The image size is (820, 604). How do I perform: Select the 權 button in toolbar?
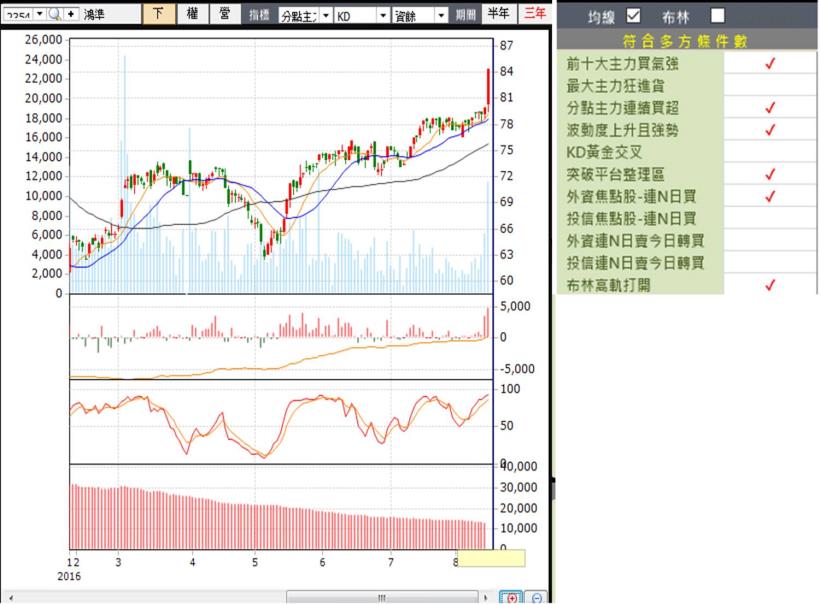click(192, 14)
